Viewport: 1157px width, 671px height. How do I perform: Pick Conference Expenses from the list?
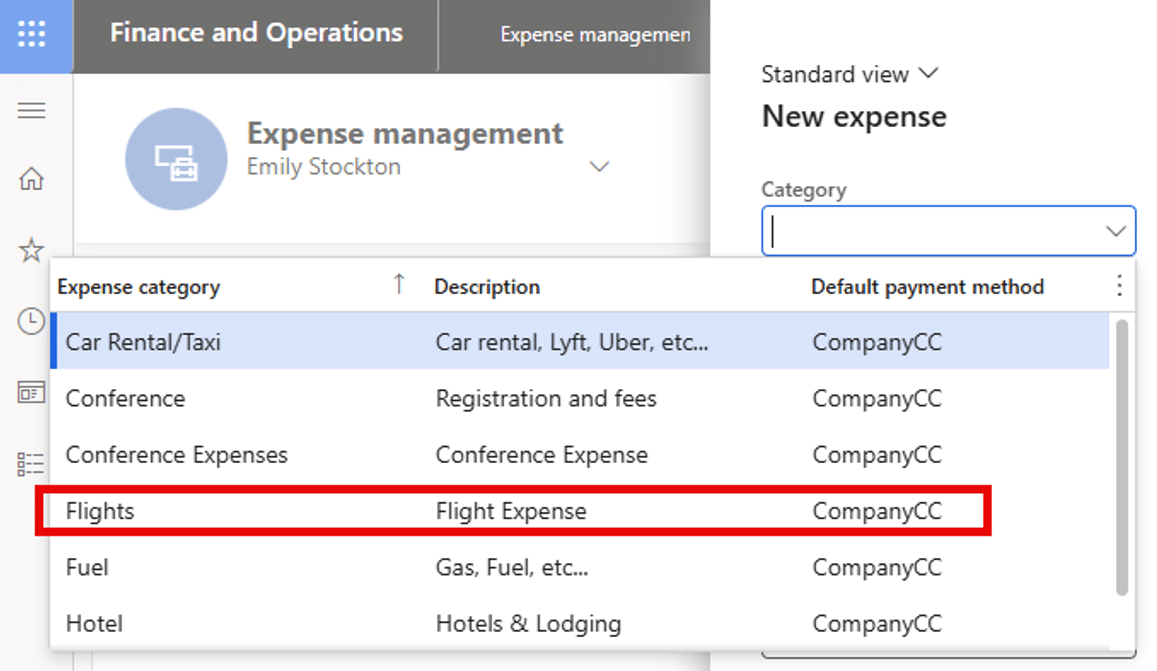click(x=177, y=455)
